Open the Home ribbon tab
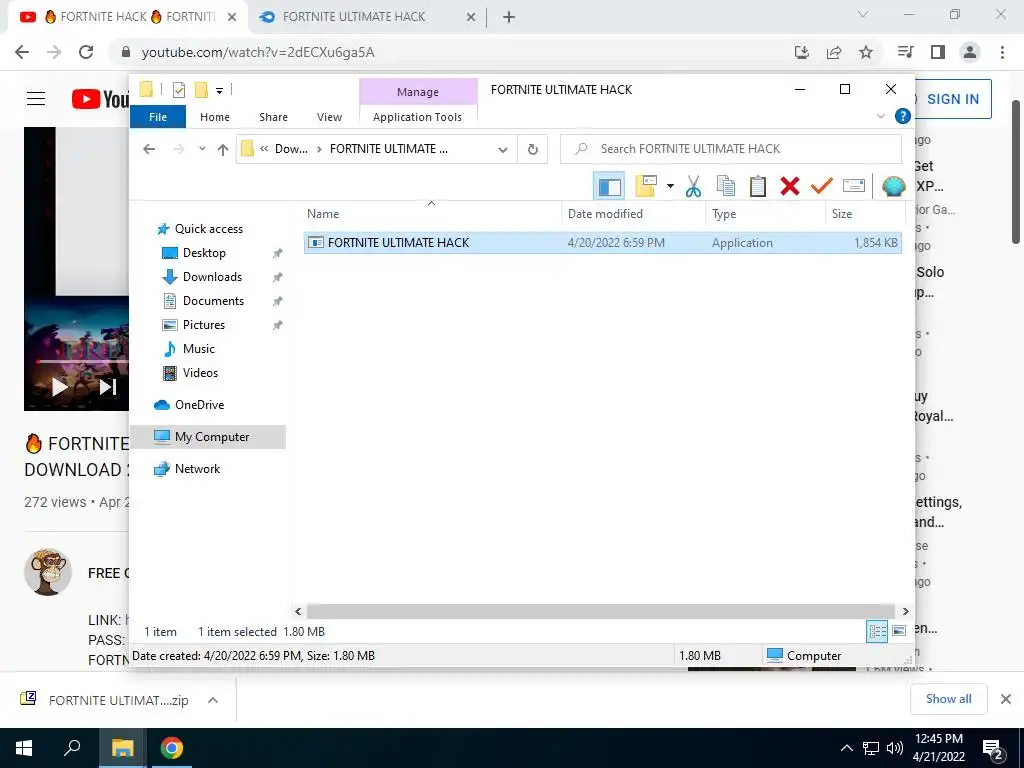The image size is (1024, 768). pyautogui.click(x=215, y=117)
